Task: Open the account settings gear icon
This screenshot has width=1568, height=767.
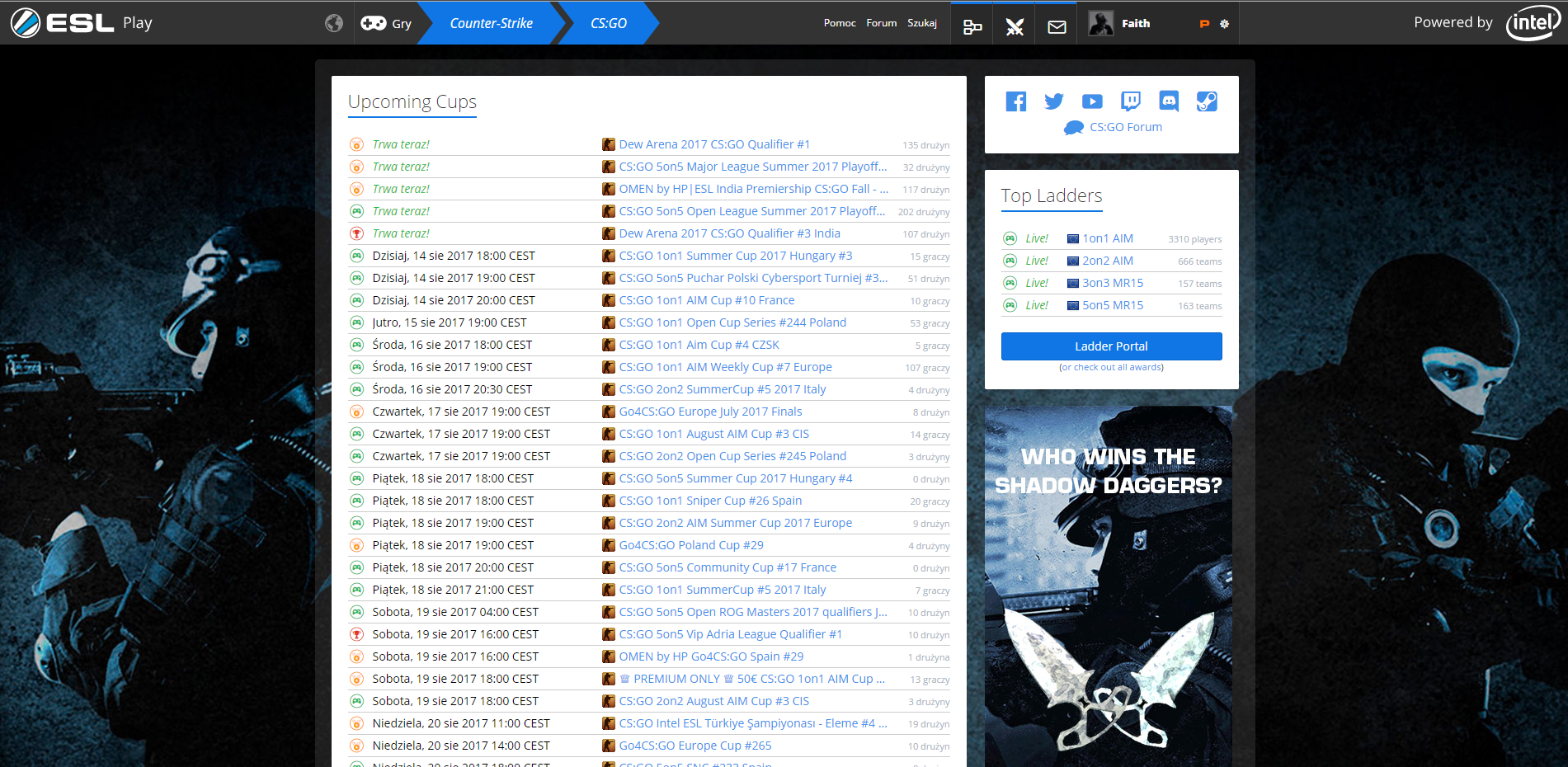Action: tap(1224, 24)
